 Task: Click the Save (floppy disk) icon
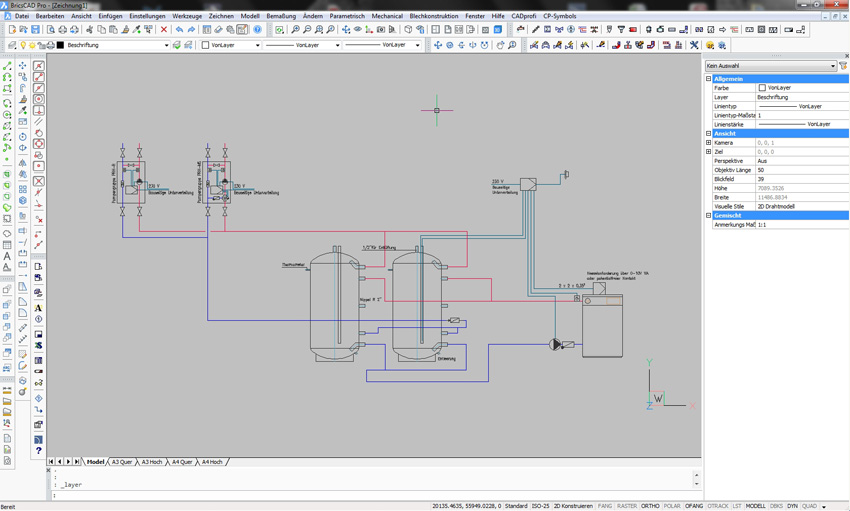point(35,30)
